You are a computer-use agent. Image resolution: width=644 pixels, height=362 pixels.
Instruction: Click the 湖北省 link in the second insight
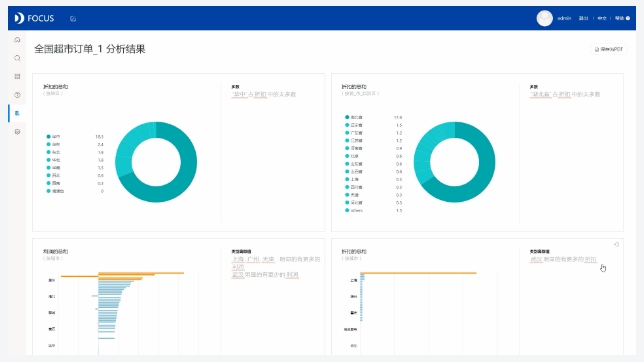tap(540, 95)
